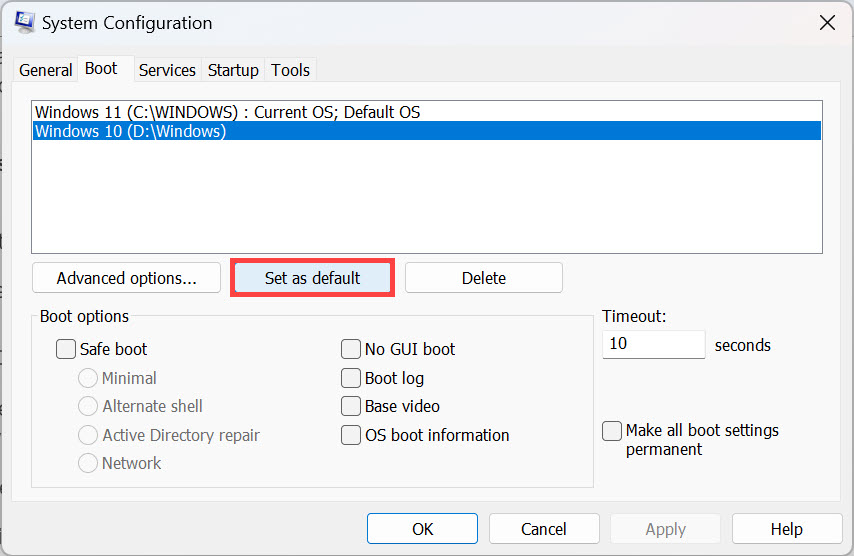Enable the Safe boot checkbox

[67, 349]
